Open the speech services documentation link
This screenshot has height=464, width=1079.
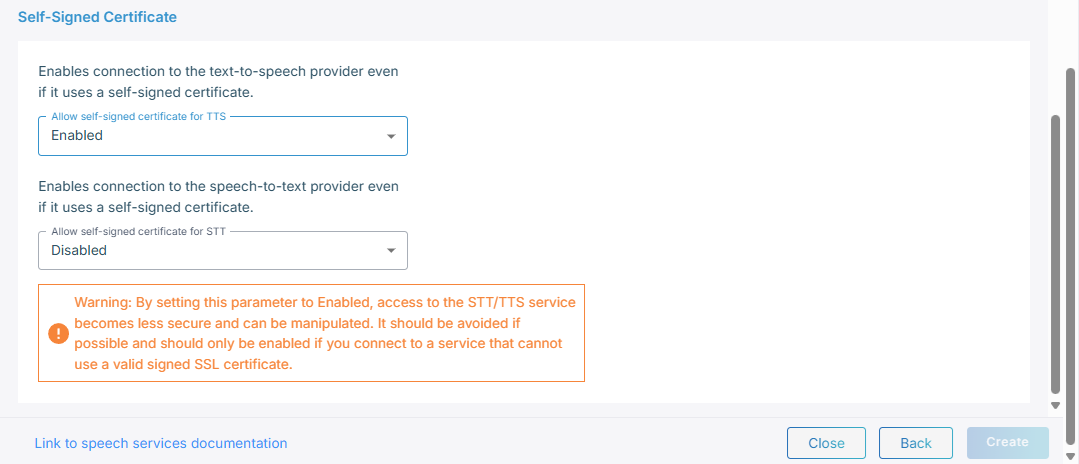161,443
